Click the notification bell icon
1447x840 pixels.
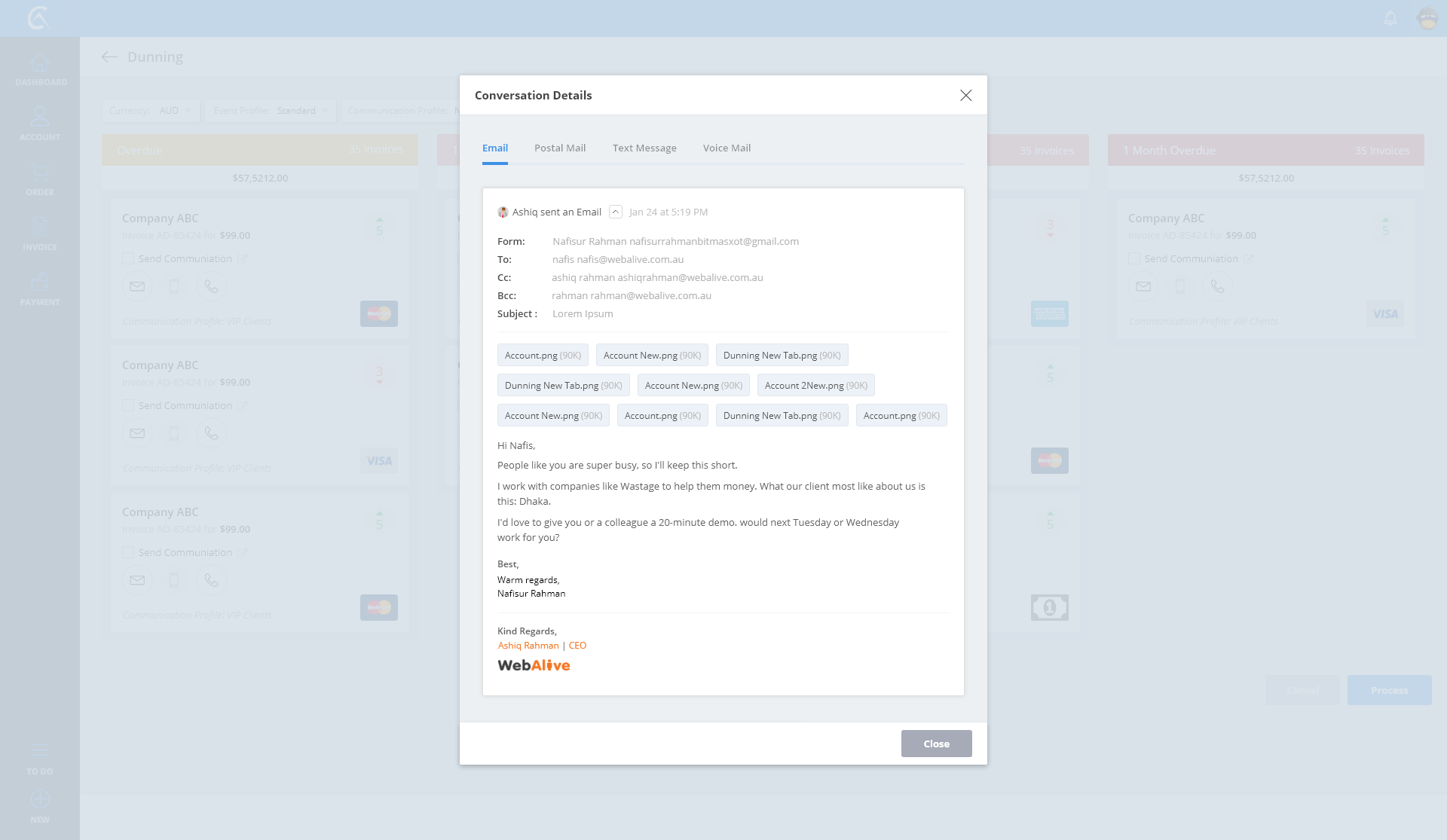[1390, 18]
